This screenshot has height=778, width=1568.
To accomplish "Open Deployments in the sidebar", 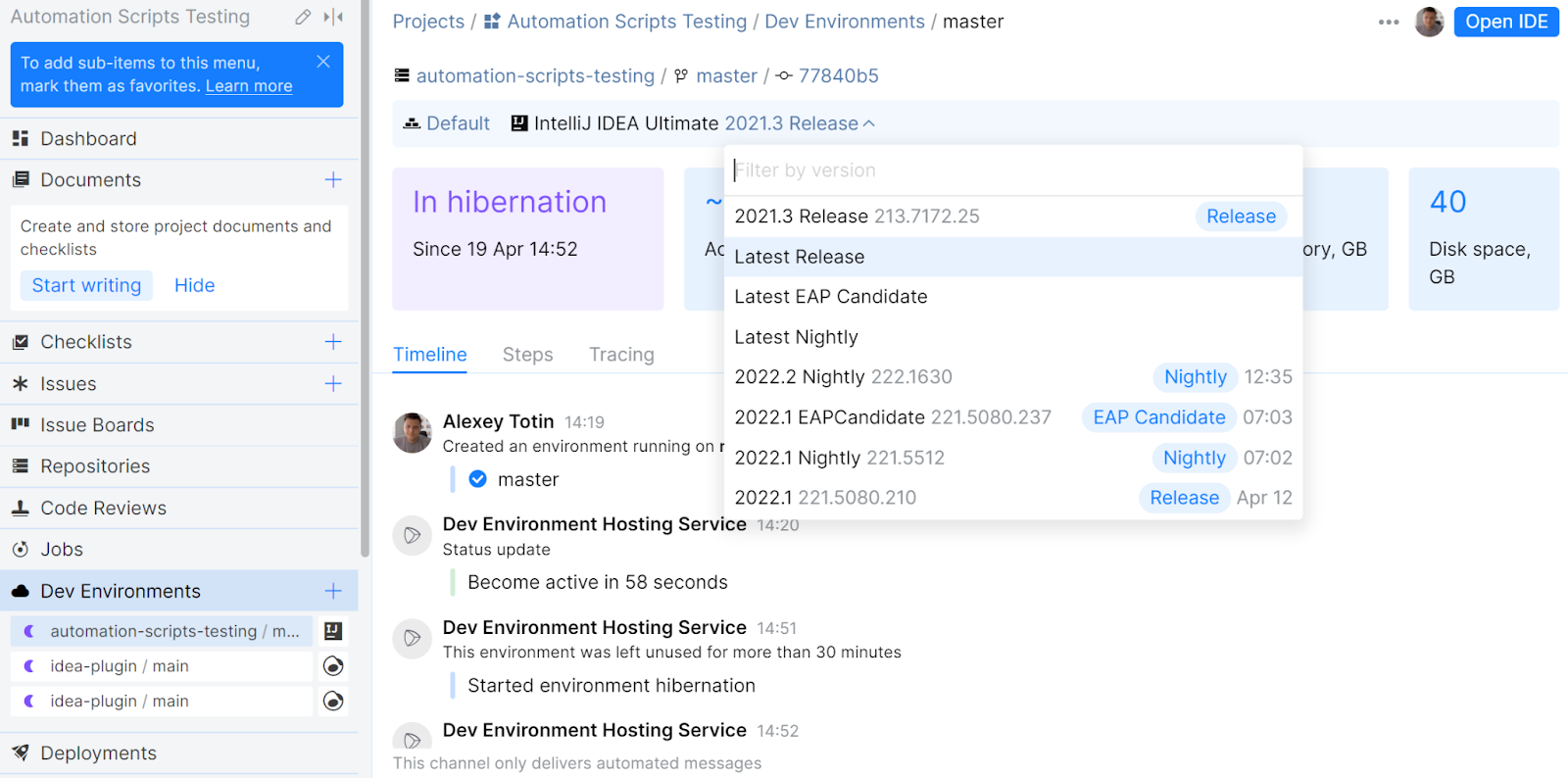I will 179,754.
